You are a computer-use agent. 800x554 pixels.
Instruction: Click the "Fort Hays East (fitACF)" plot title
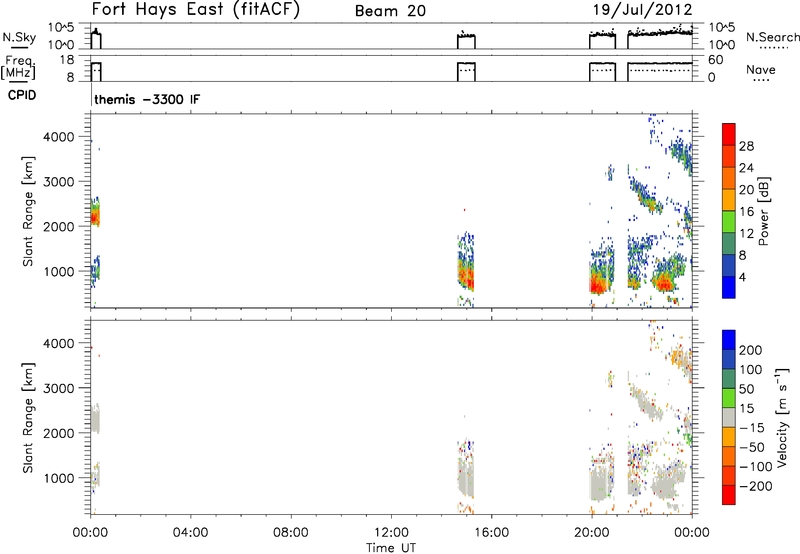(x=196, y=10)
